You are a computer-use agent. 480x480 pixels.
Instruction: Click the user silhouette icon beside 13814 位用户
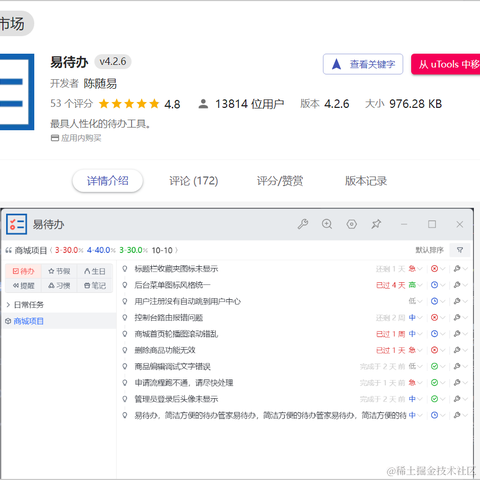203,104
